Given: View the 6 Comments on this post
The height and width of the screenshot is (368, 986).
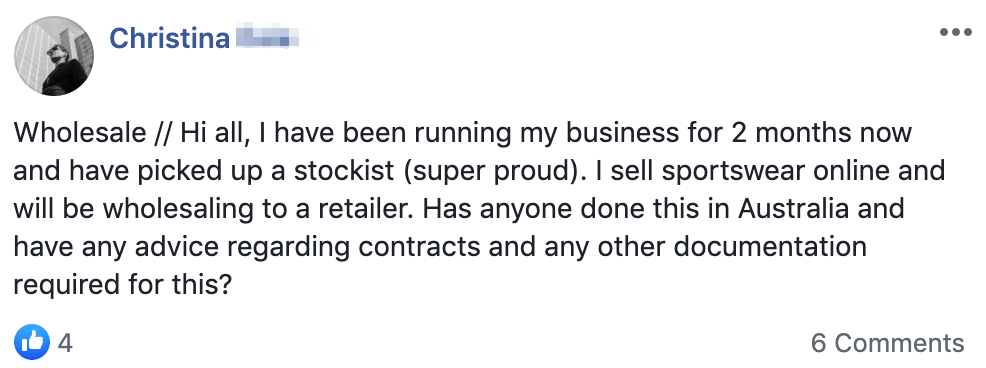Looking at the screenshot, I should (887, 343).
